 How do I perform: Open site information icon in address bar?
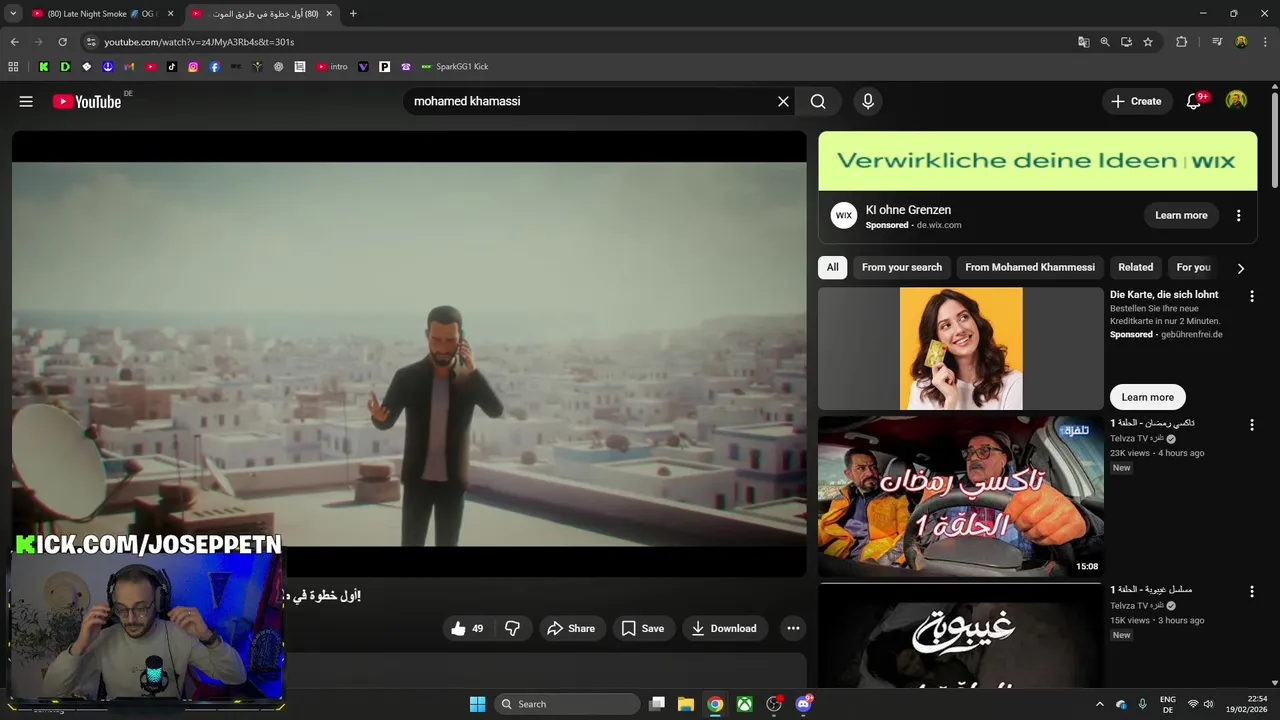point(91,42)
